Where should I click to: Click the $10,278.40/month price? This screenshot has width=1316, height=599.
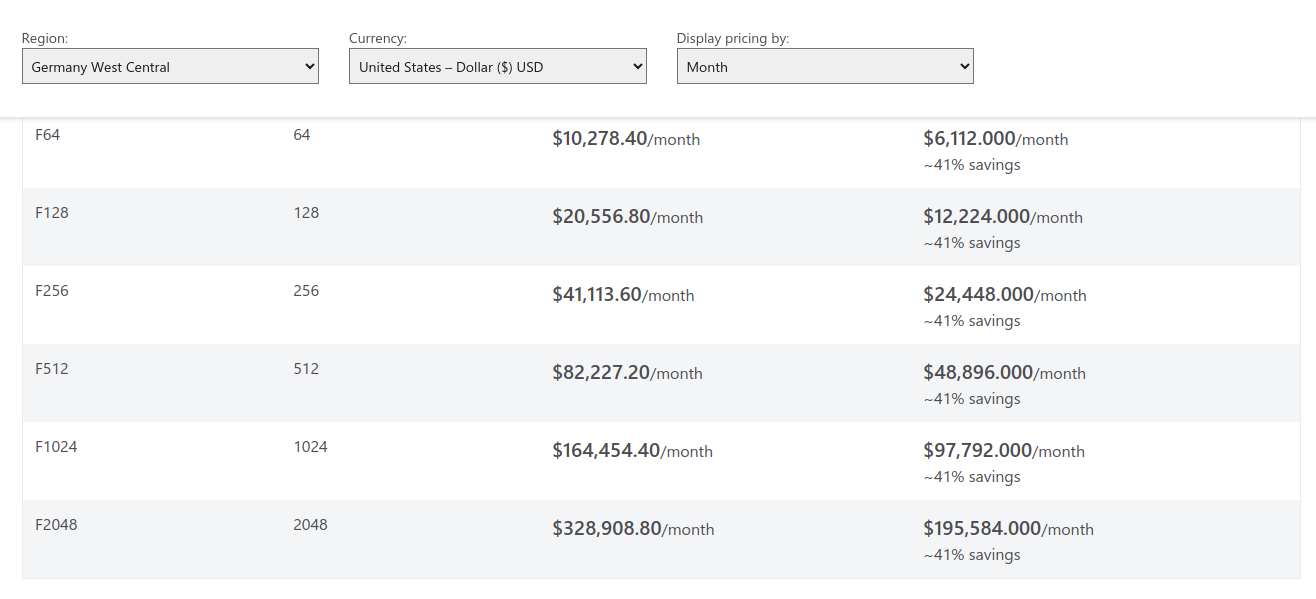click(626, 139)
